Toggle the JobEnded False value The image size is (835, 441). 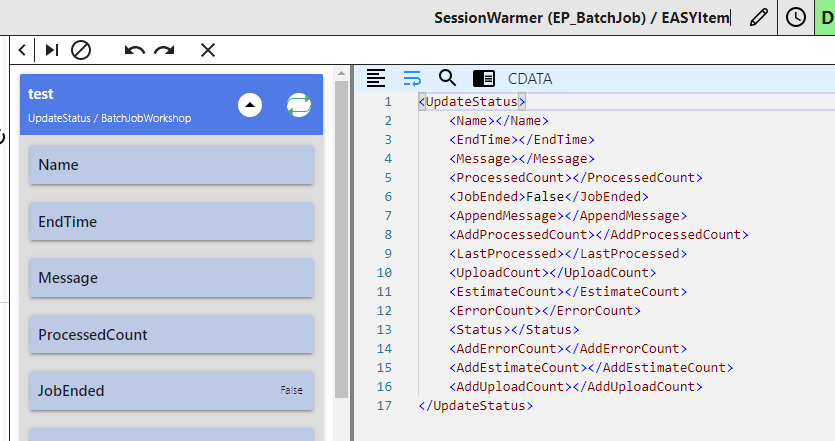(x=291, y=390)
